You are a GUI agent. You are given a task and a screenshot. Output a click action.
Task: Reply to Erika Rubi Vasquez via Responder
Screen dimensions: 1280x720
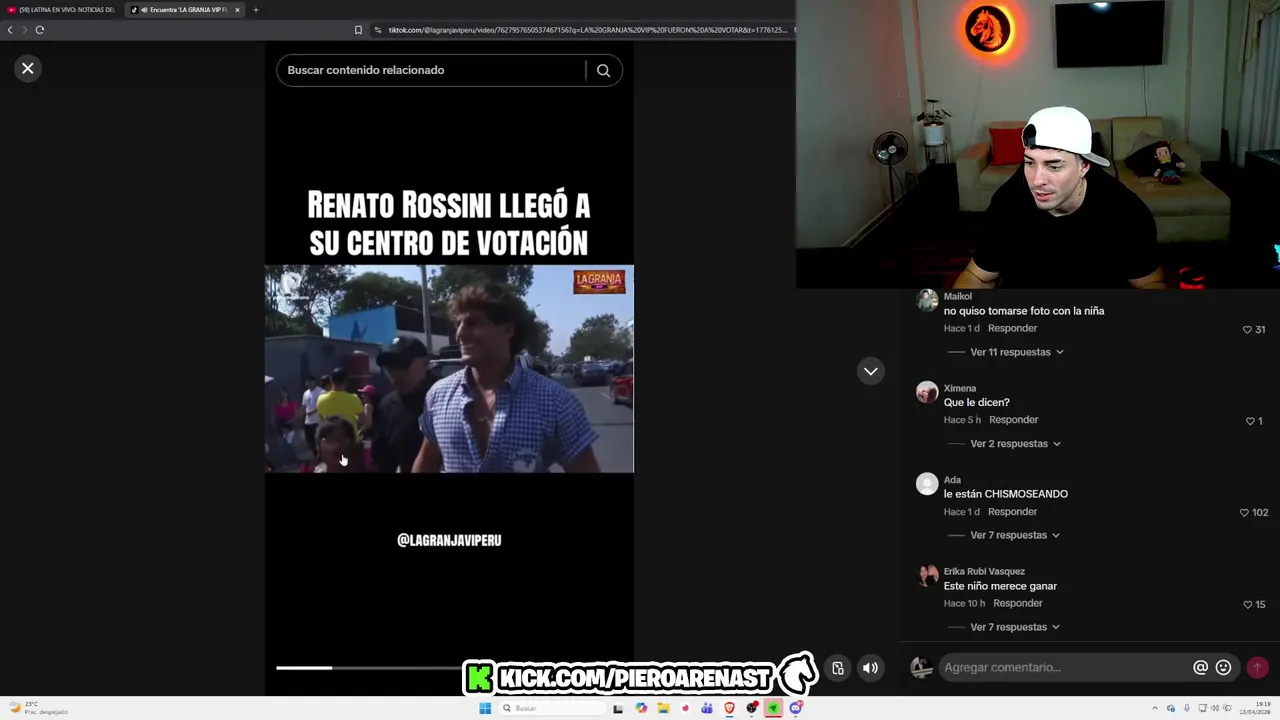coord(1018,603)
